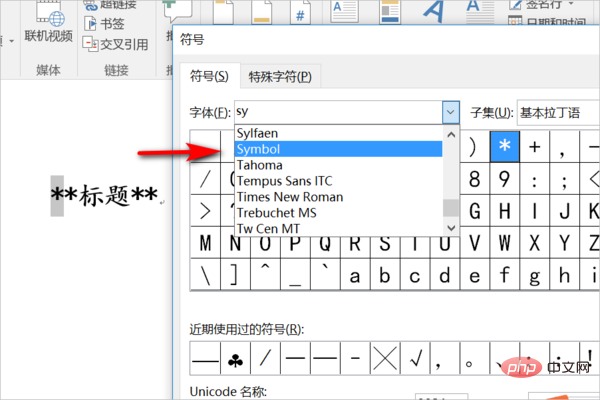Click the highlighted asterisk symbol cell
Image resolution: width=600 pixels, height=400 pixels.
[x=505, y=147]
